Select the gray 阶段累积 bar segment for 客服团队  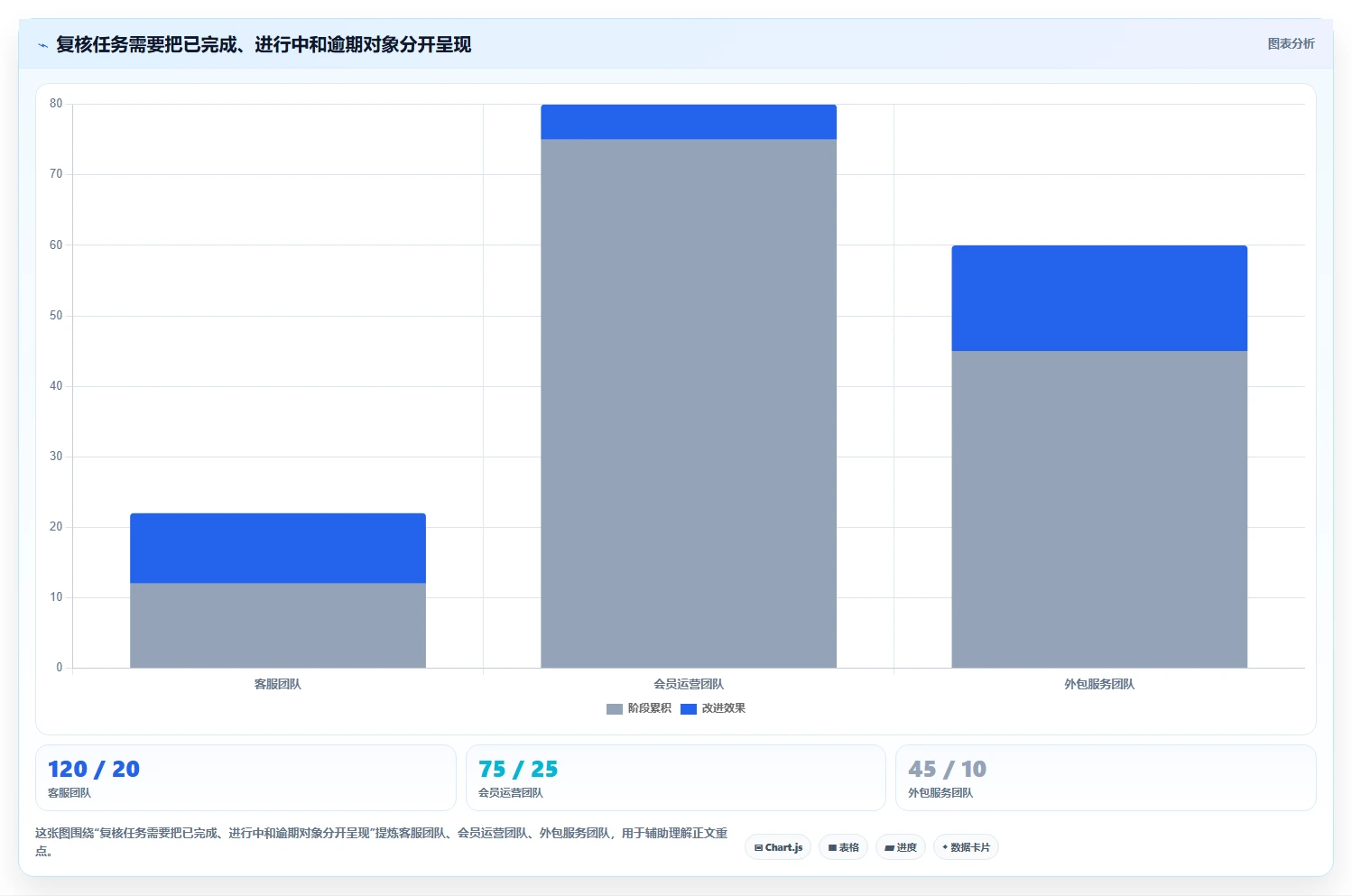coord(278,625)
